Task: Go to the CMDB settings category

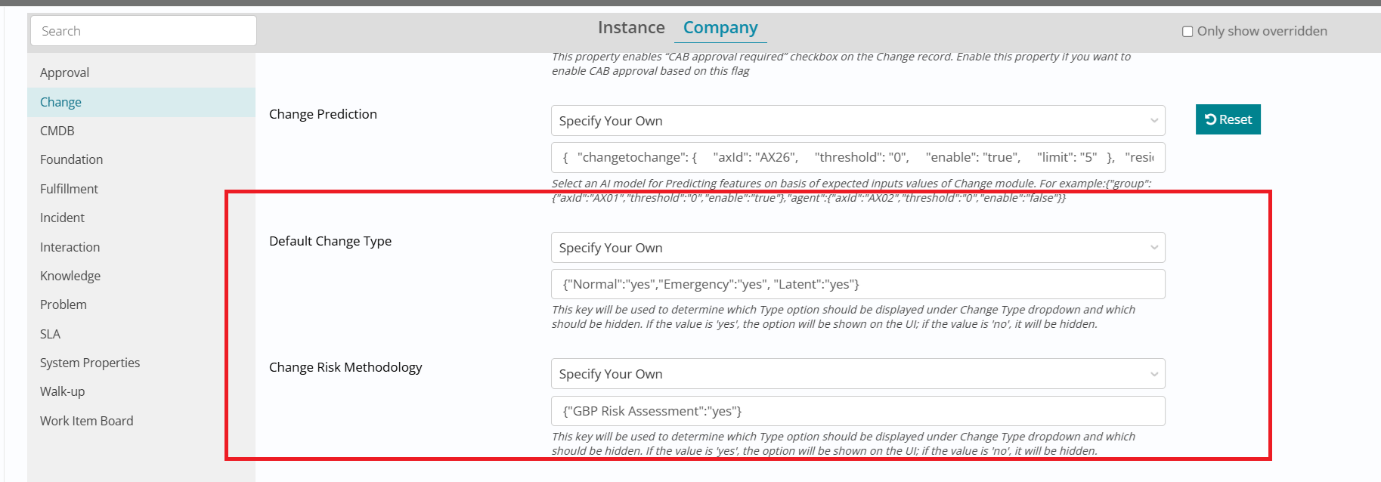Action: 57,131
